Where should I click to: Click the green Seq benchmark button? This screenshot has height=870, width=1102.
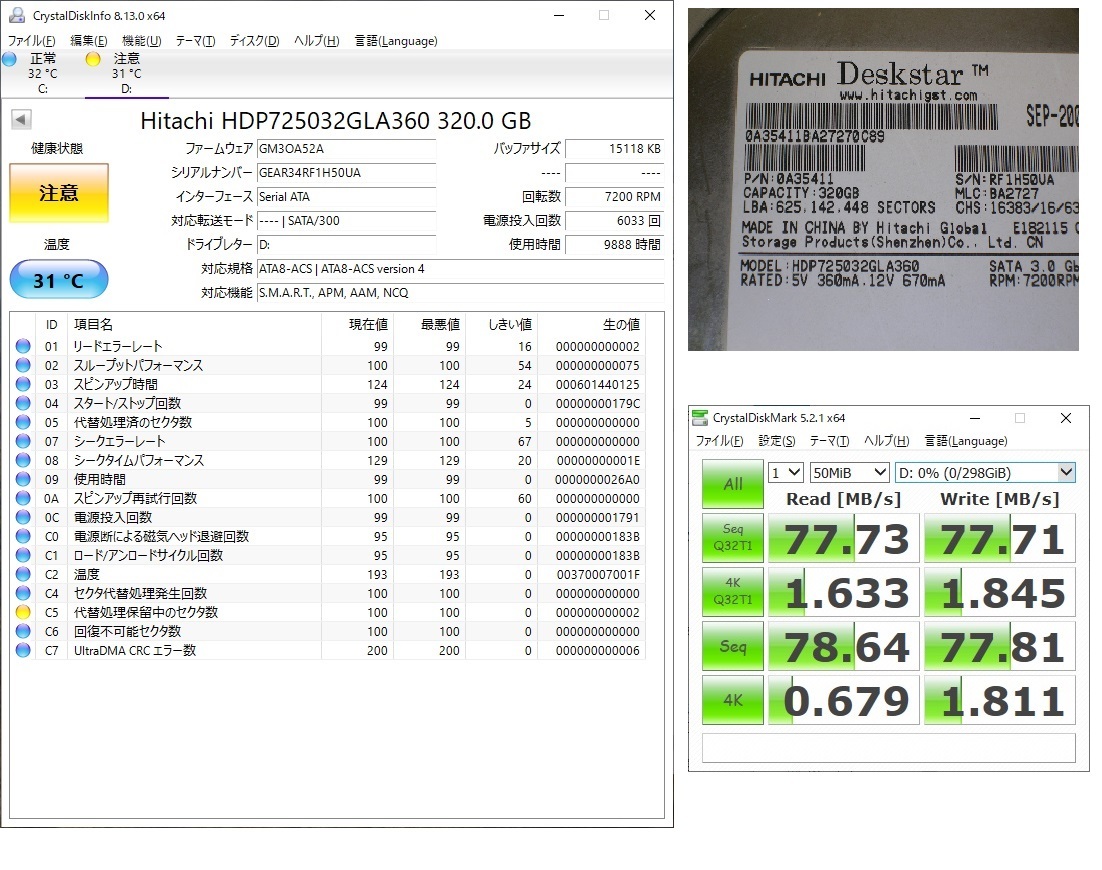(733, 646)
